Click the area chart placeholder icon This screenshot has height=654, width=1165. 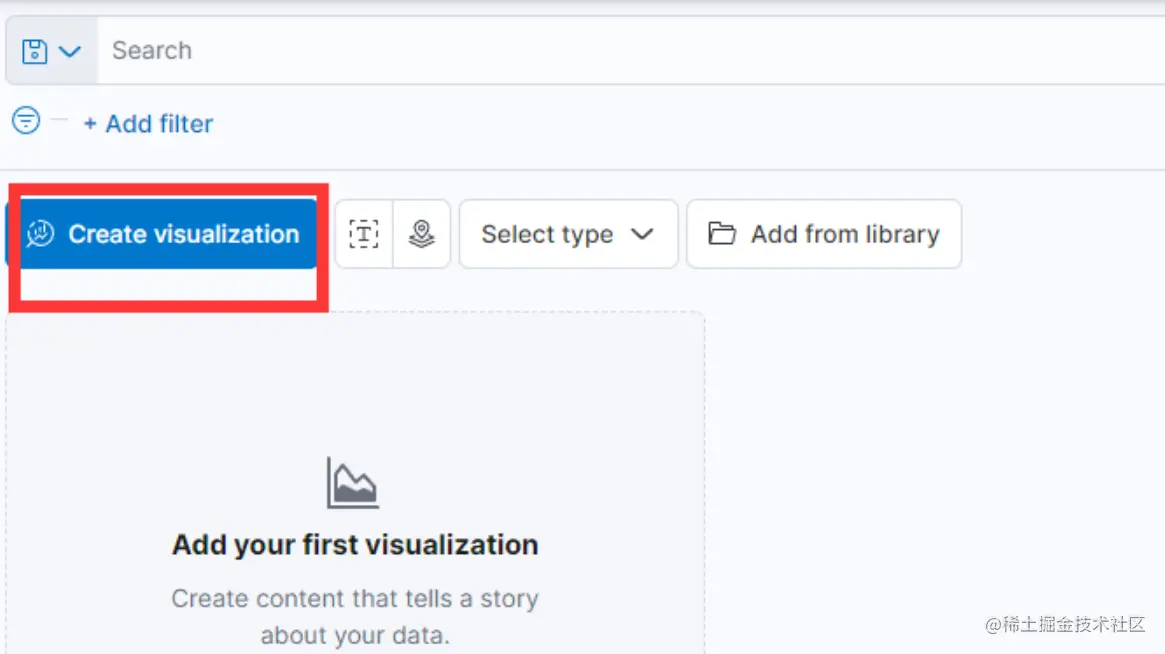click(x=353, y=483)
